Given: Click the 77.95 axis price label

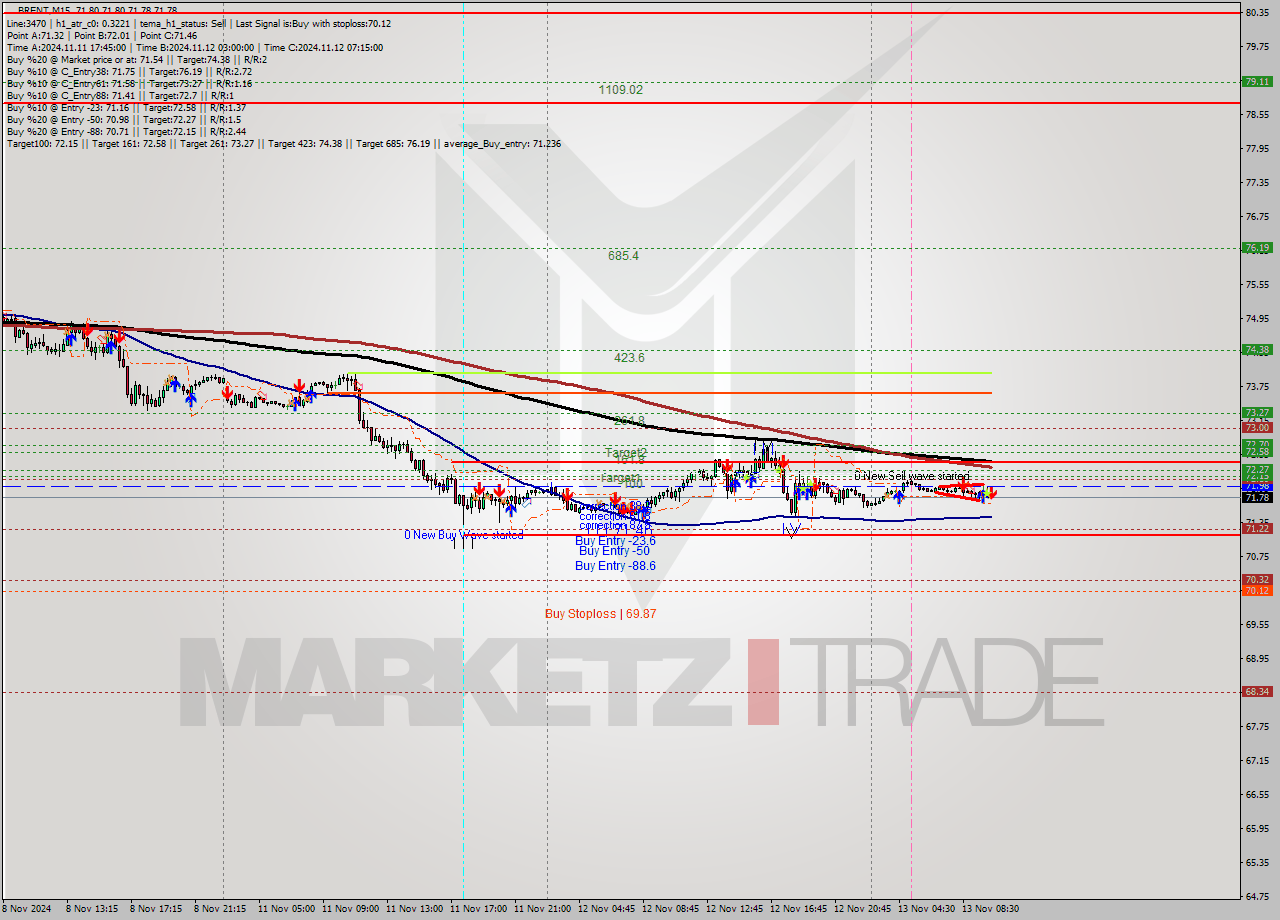Looking at the screenshot, I should pyautogui.click(x=1257, y=149).
